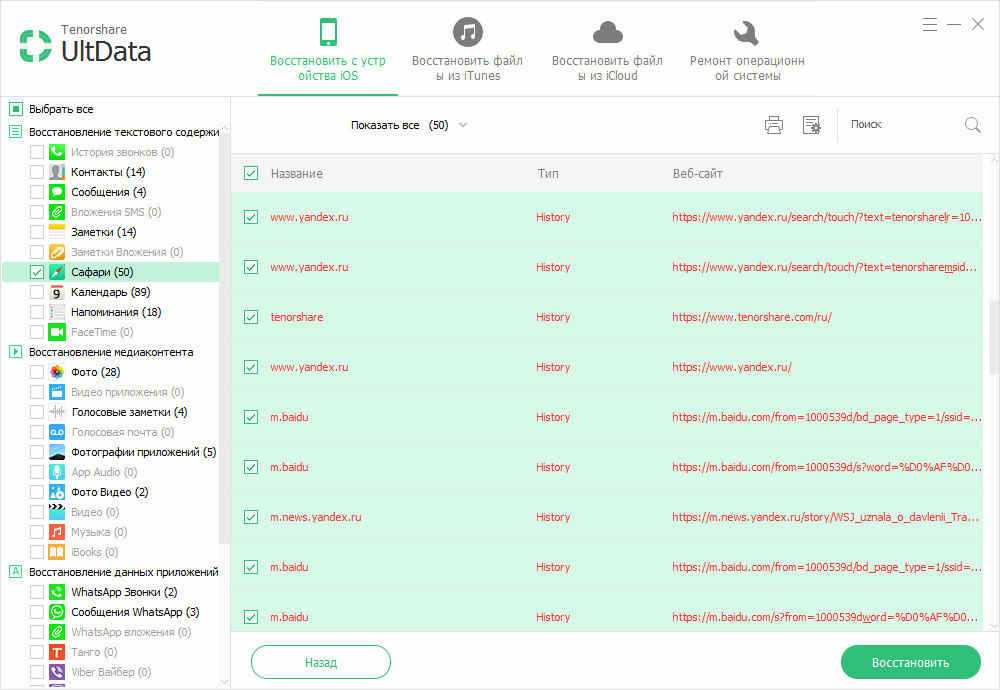
Task: Switch to 'Восстановить файлы из iTunes' tab
Action: click(467, 49)
